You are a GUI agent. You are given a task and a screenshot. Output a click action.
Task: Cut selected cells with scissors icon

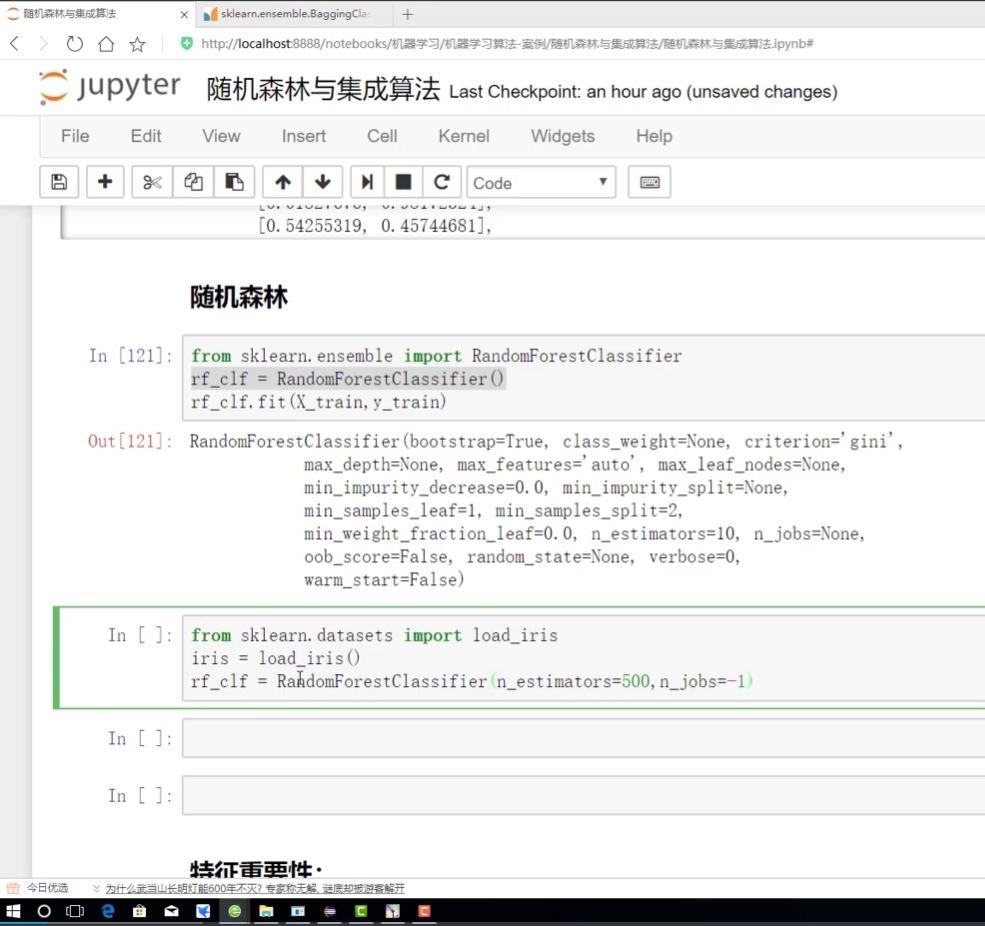[152, 182]
